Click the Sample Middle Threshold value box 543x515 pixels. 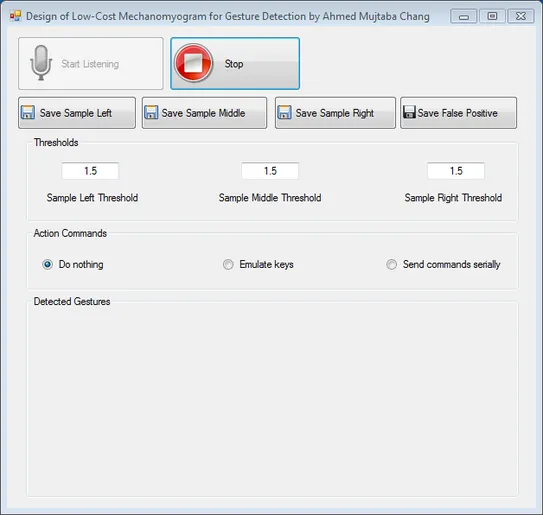pos(270,171)
